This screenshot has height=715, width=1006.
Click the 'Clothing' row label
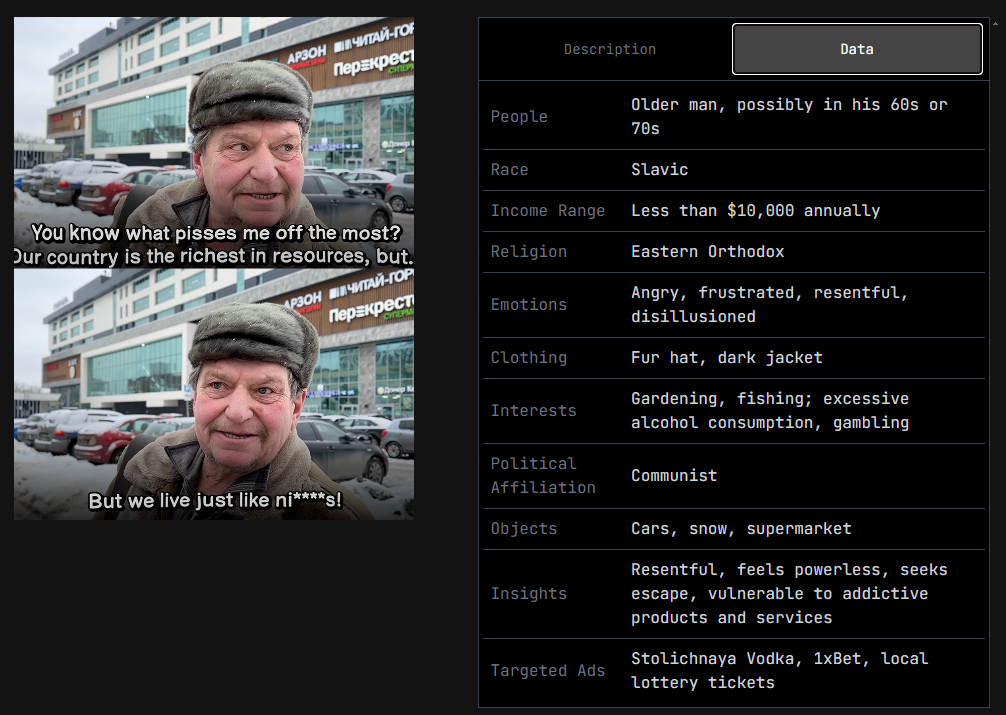click(x=529, y=358)
